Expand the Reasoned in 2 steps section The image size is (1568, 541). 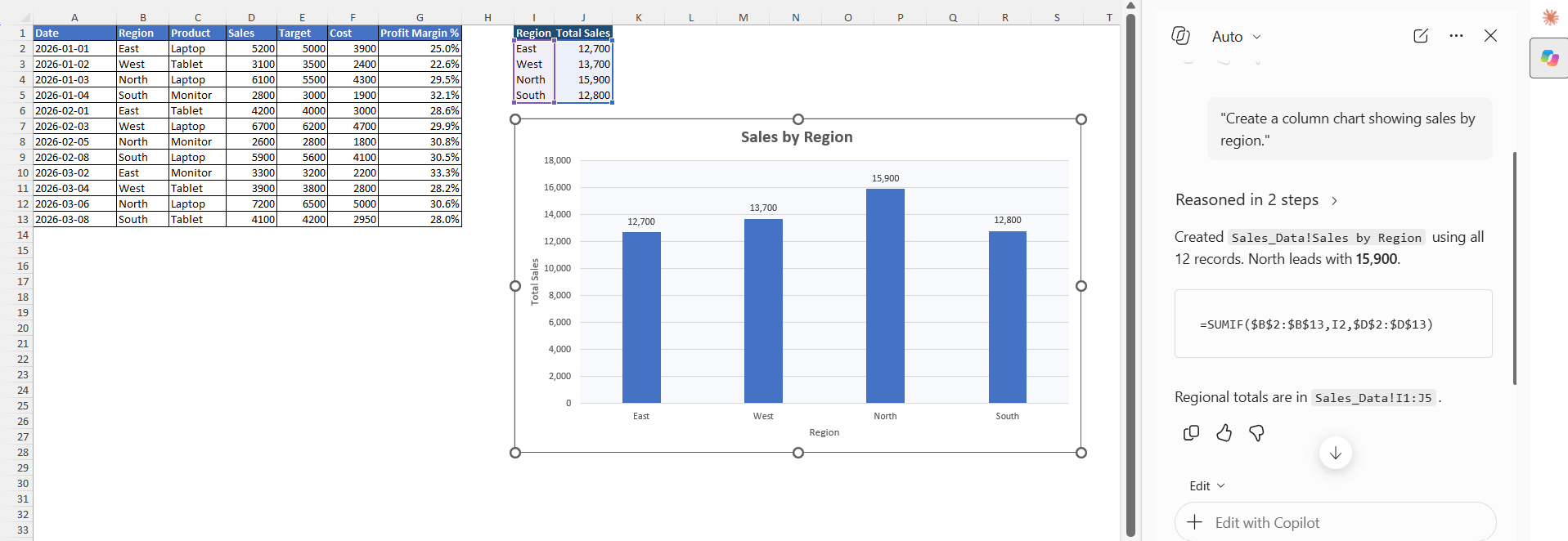coord(1256,200)
